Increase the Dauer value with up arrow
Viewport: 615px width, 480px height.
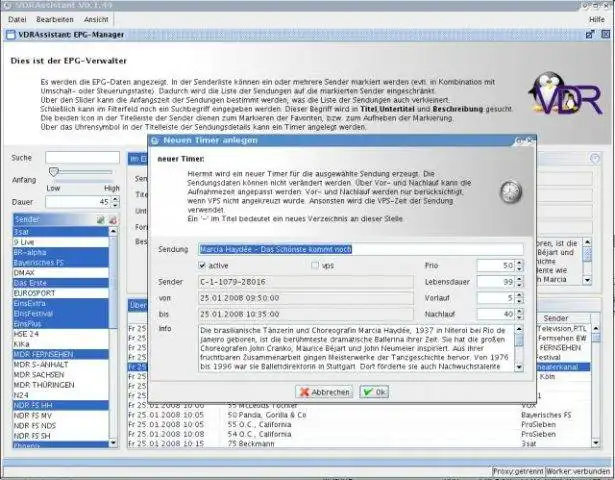coord(115,199)
